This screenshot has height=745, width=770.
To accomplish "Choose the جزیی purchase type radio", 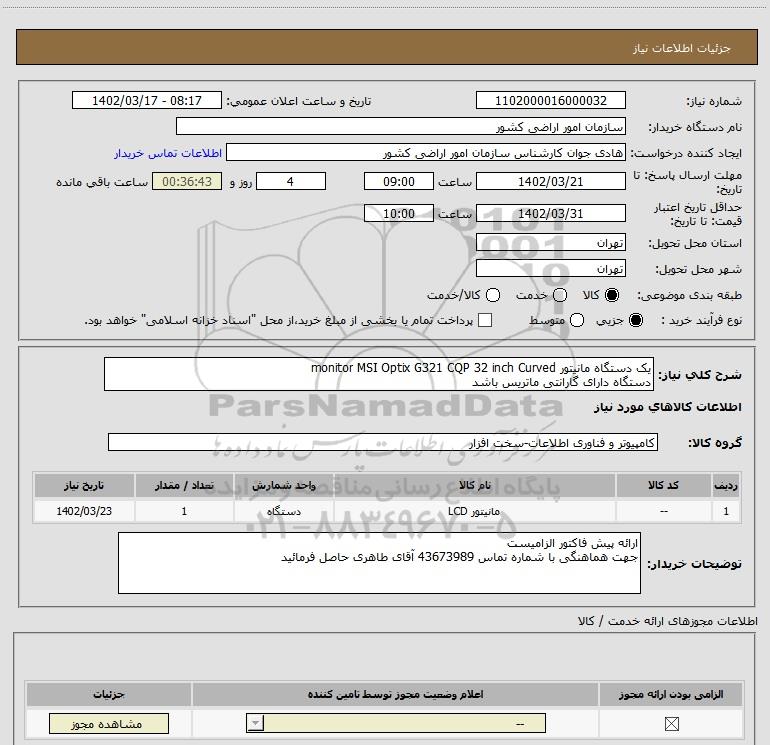I will (636, 320).
